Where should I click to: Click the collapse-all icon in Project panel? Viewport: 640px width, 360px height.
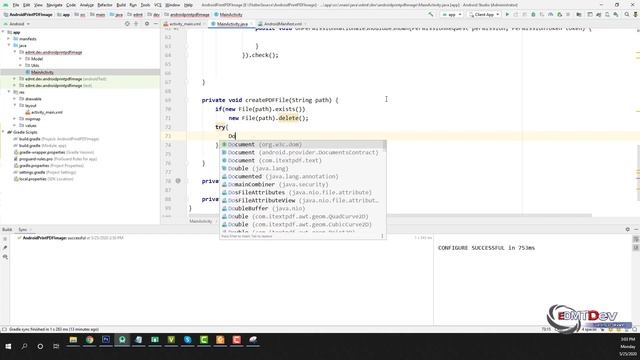point(136,24)
